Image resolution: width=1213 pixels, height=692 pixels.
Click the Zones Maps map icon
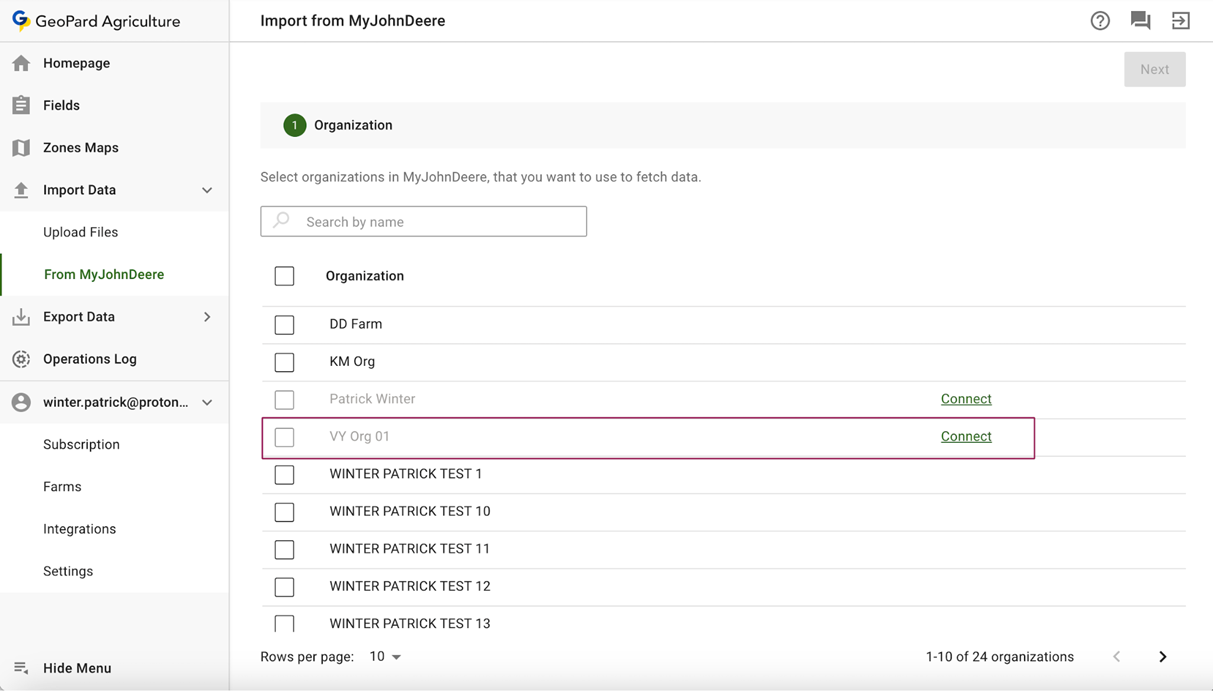[x=21, y=148]
